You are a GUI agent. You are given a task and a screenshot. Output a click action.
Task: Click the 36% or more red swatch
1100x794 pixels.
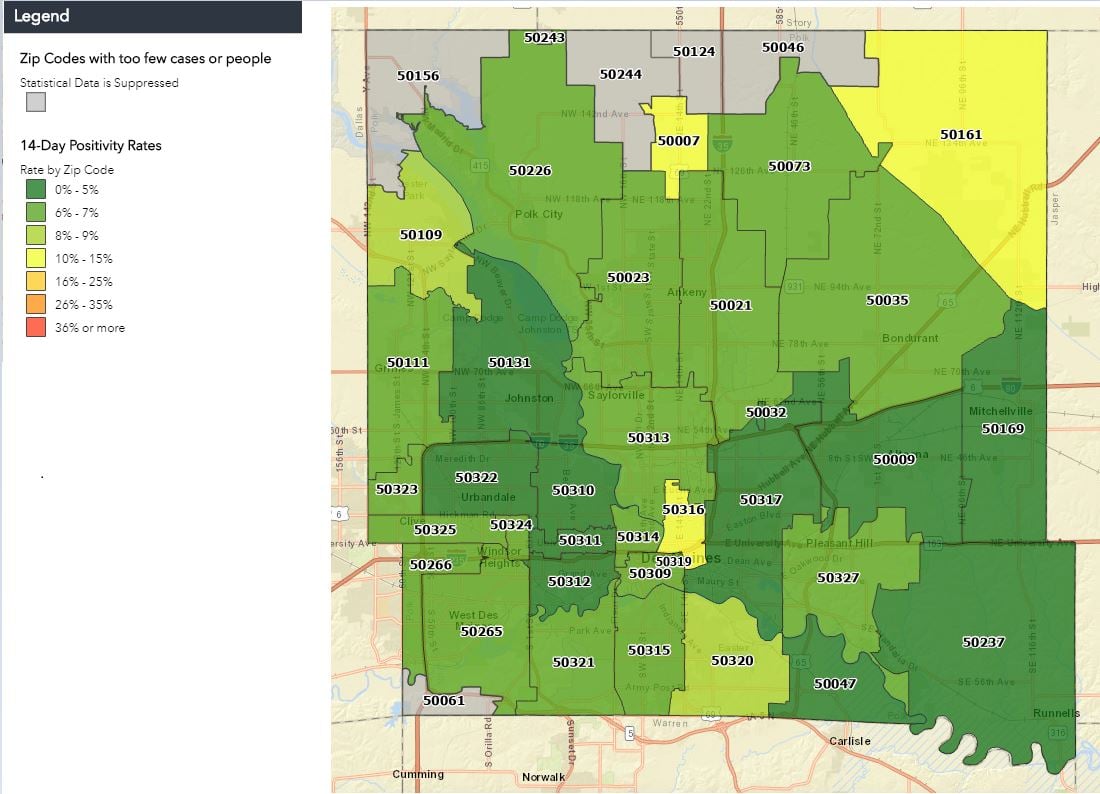point(36,328)
